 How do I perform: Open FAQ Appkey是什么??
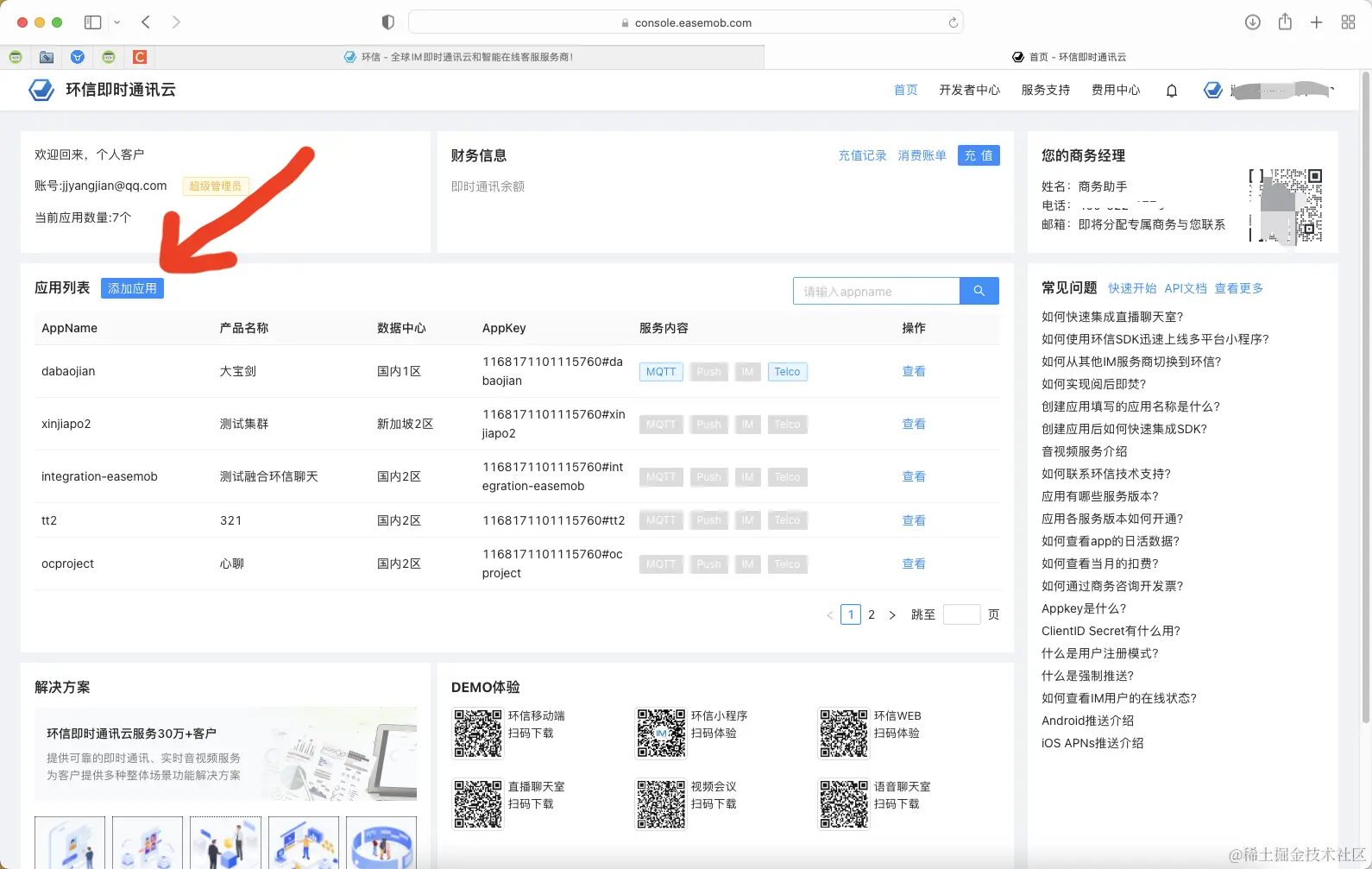[1084, 608]
